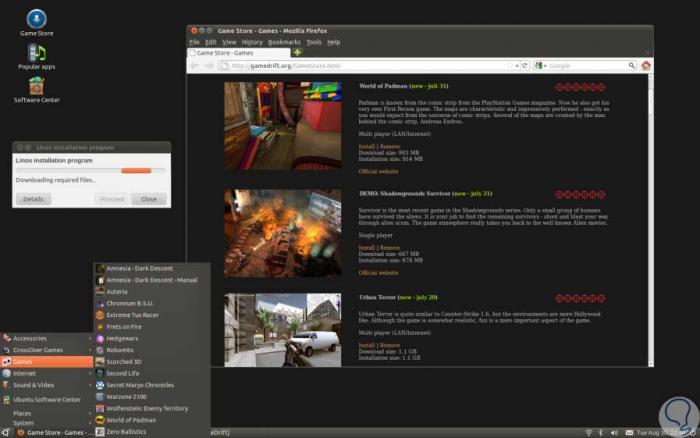The height and width of the screenshot is (438, 700).
Task: Open the Game Store desktop icon
Action: point(36,23)
